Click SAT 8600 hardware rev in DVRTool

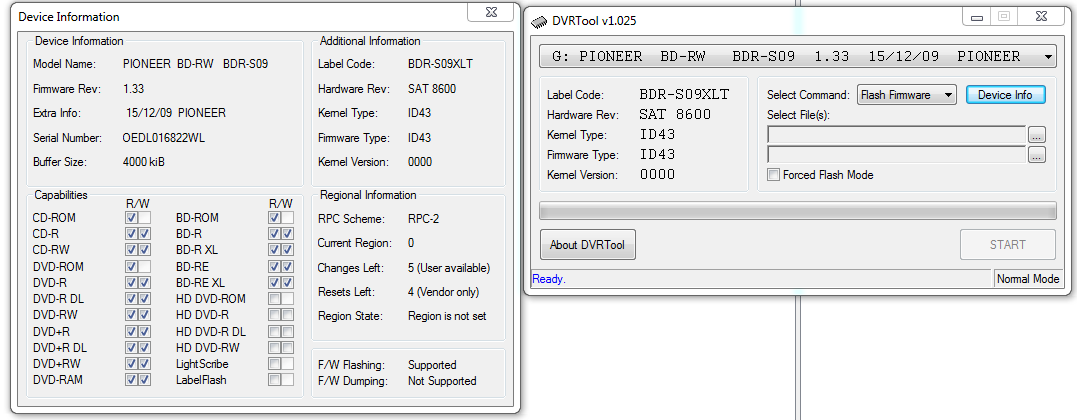[674, 115]
